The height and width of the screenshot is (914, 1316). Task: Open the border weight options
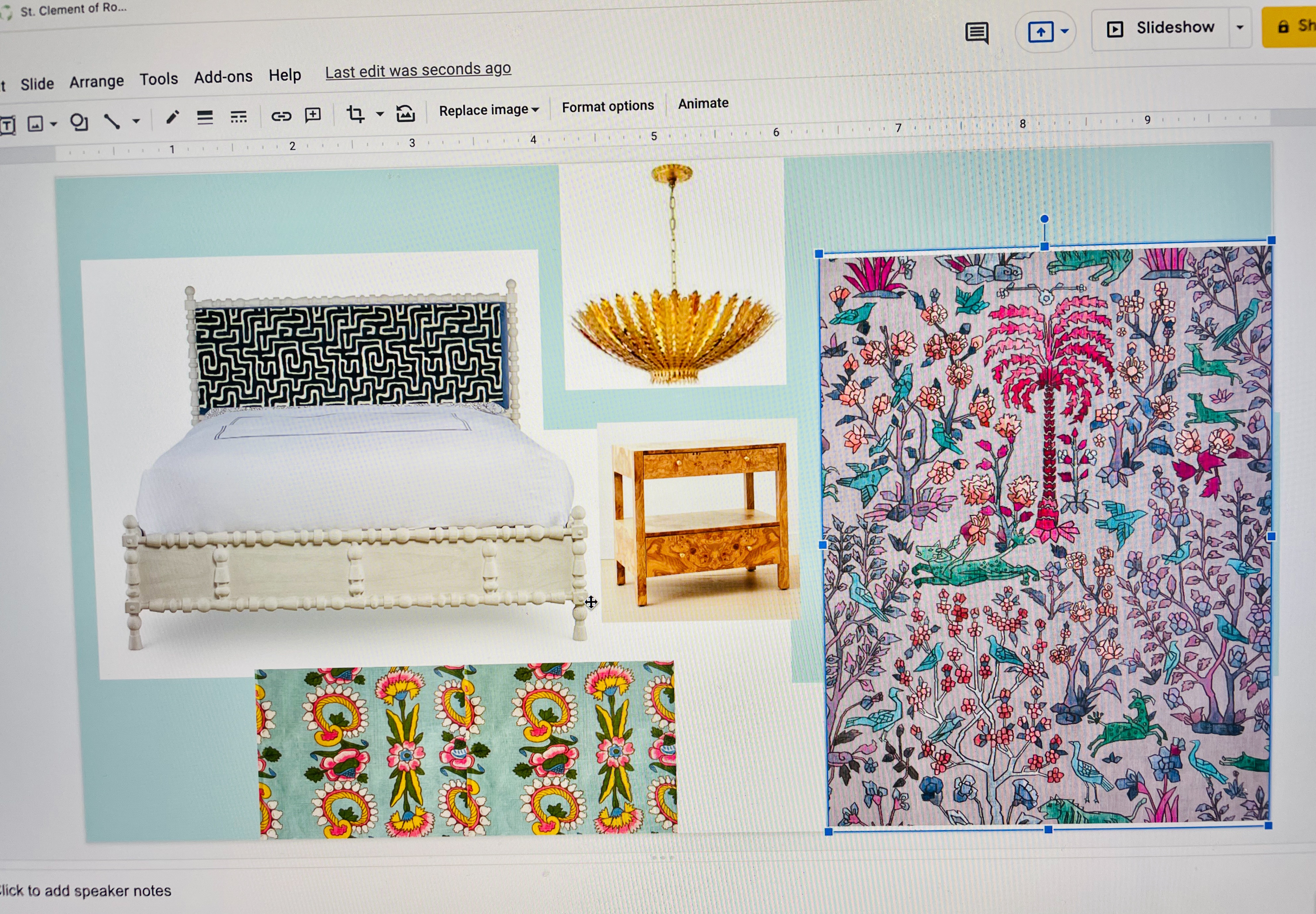pyautogui.click(x=205, y=117)
